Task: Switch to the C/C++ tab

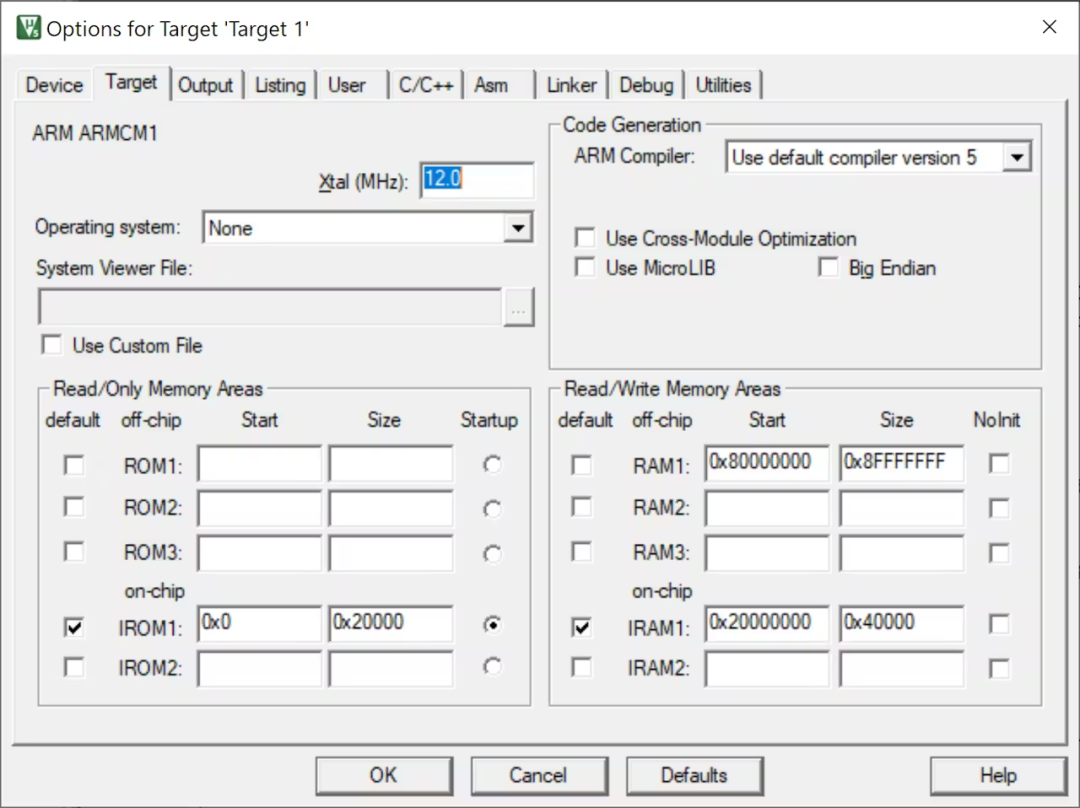Action: [426, 85]
